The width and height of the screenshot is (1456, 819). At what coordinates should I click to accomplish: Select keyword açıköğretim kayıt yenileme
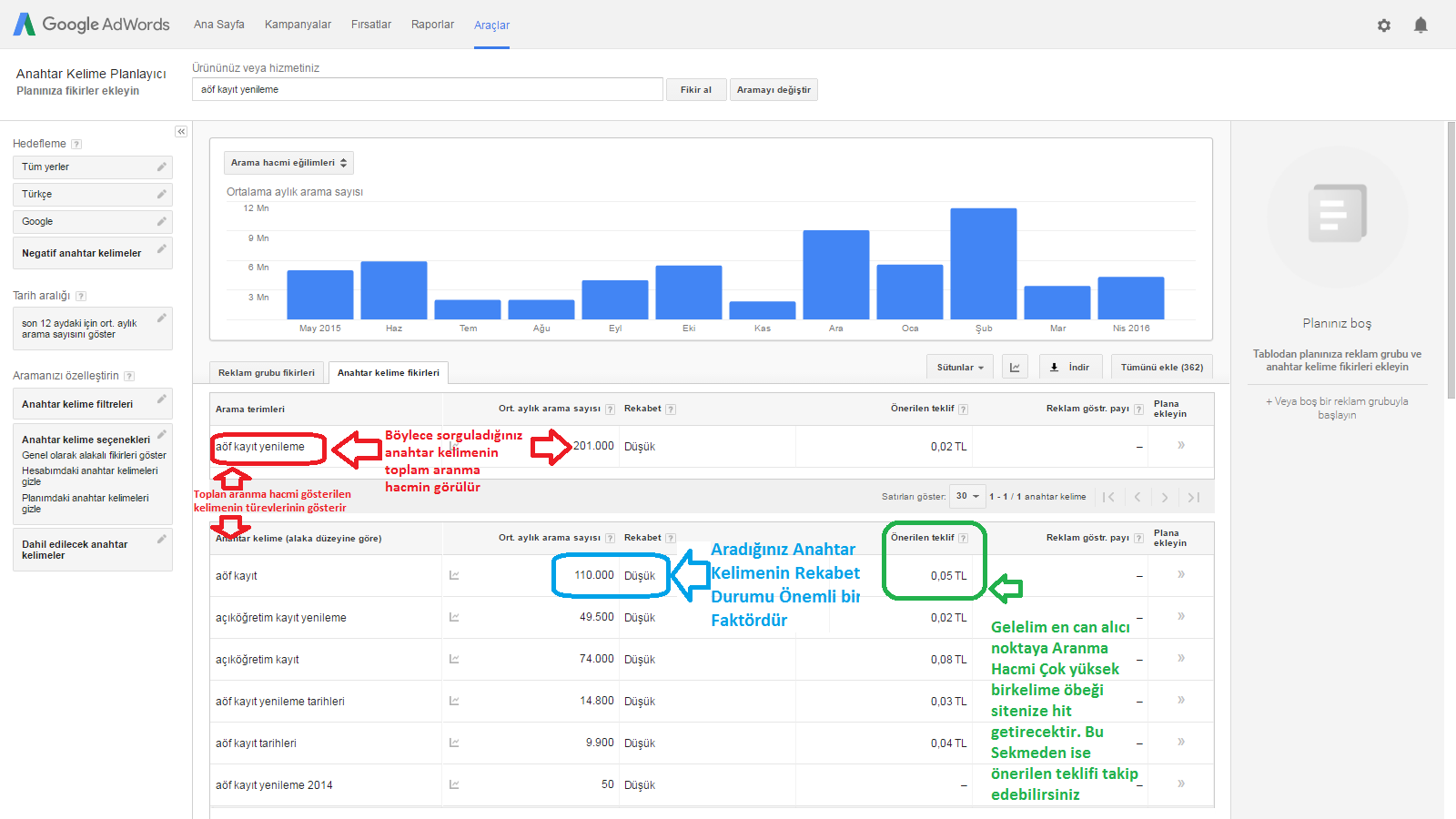pos(281,618)
